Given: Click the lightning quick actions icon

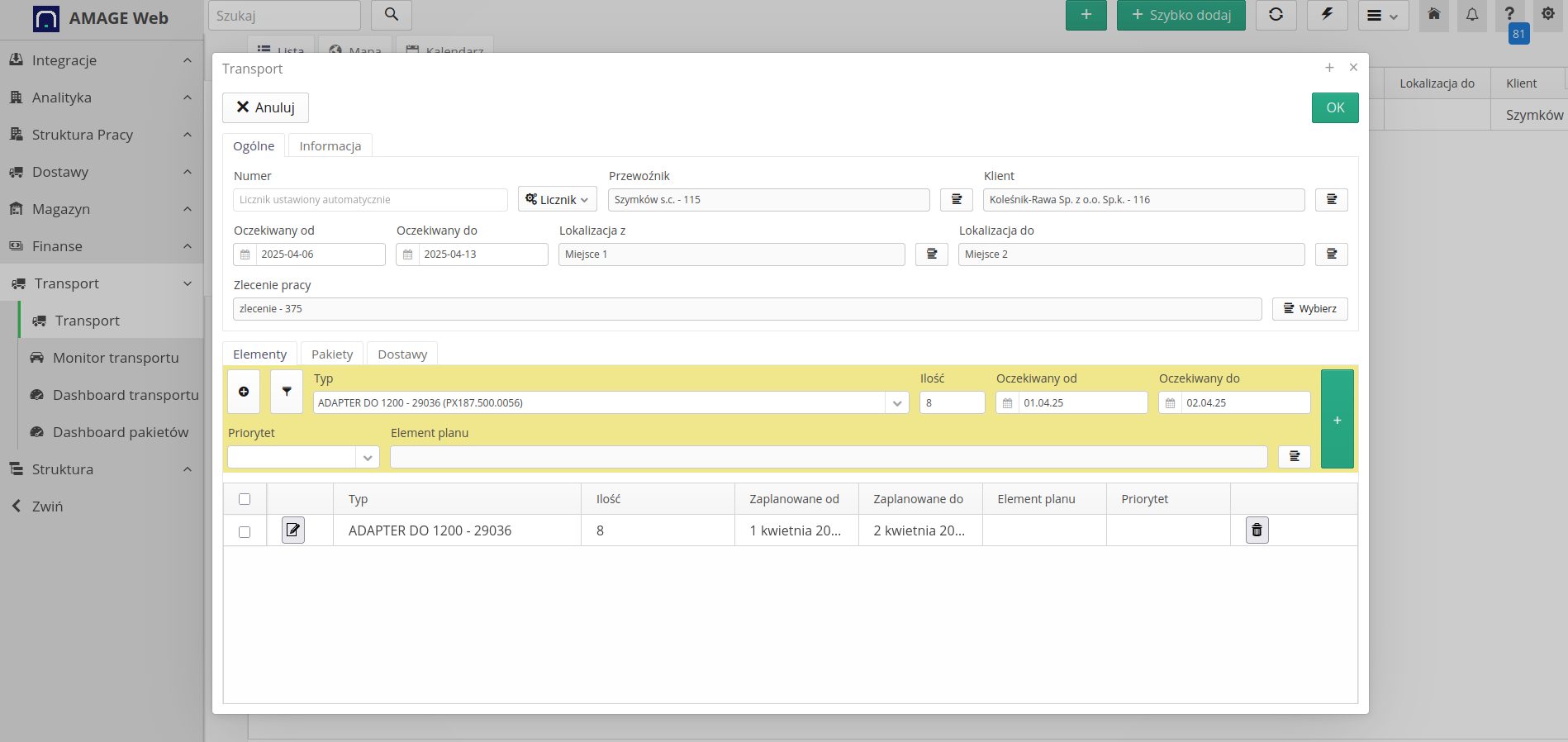Looking at the screenshot, I should pyautogui.click(x=1327, y=15).
